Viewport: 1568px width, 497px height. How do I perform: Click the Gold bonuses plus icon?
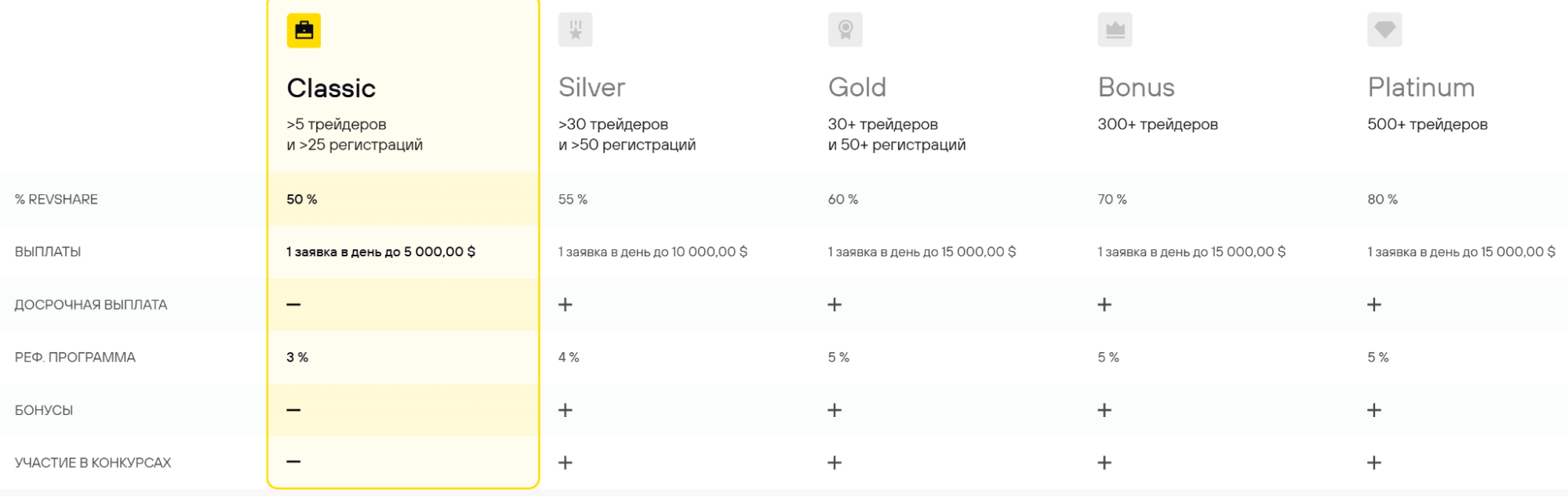pyautogui.click(x=835, y=410)
